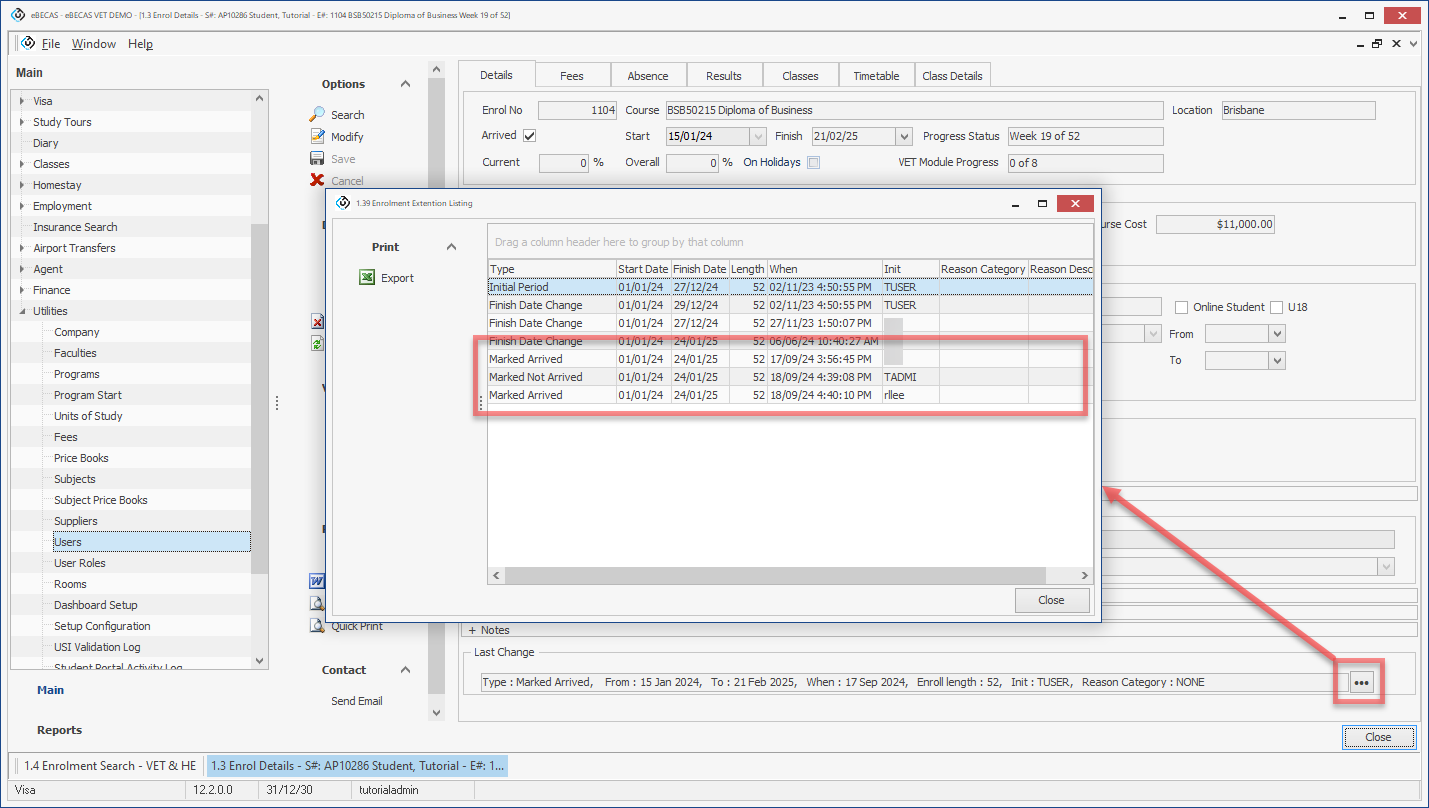The height and width of the screenshot is (808, 1429).
Task: Open the Window menu
Action: (x=94, y=44)
